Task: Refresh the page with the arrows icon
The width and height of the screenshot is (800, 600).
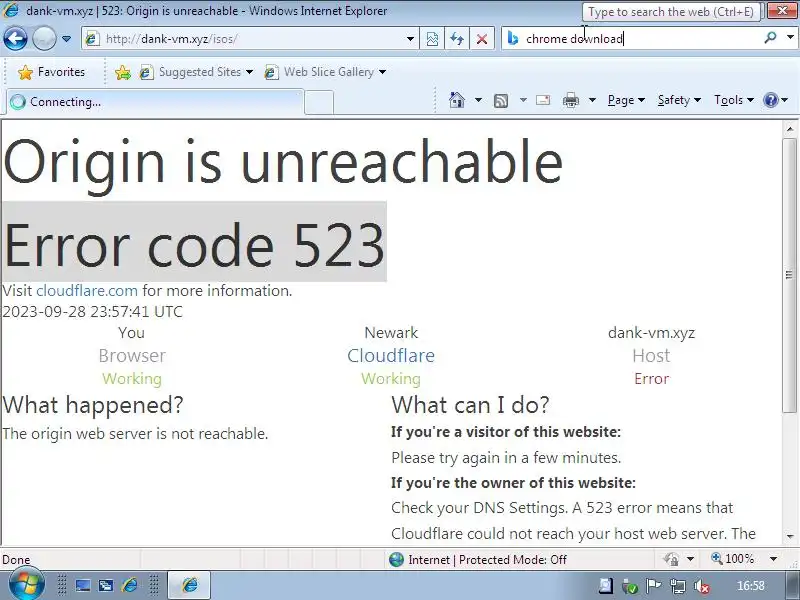Action: (457, 39)
